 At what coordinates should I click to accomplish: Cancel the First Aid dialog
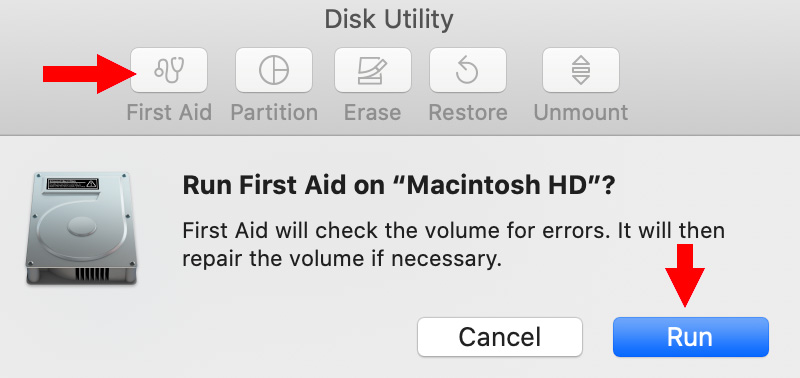[x=500, y=337]
